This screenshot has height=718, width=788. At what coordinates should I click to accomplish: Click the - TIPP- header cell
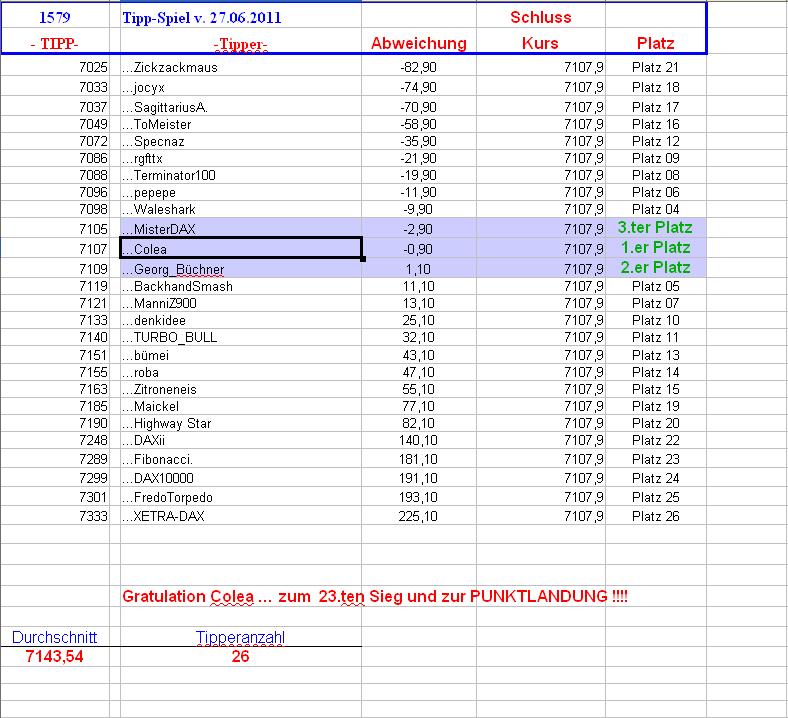(54, 44)
